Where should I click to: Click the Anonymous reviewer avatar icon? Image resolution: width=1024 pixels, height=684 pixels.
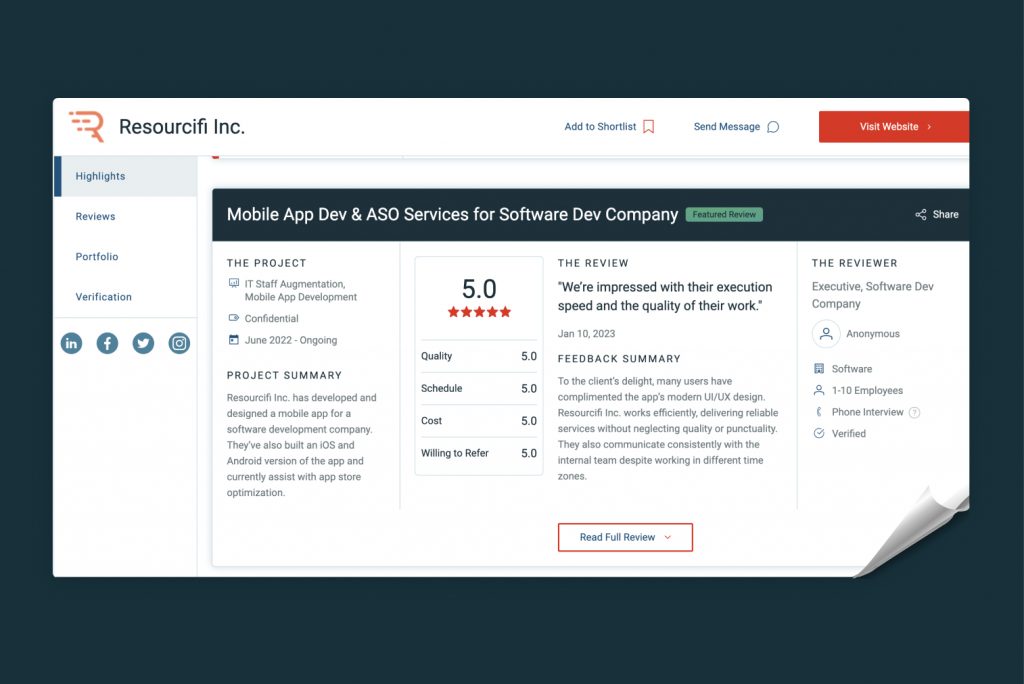(x=826, y=334)
